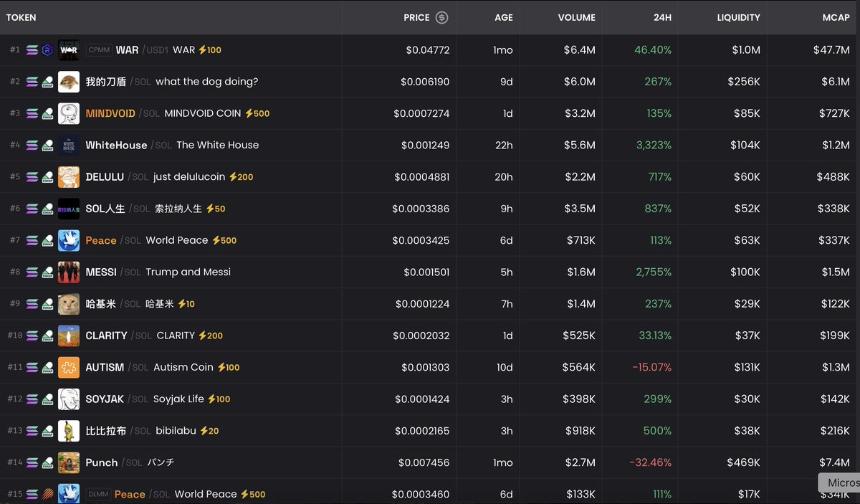
Task: Open the Punch token row
Action: click(101, 463)
